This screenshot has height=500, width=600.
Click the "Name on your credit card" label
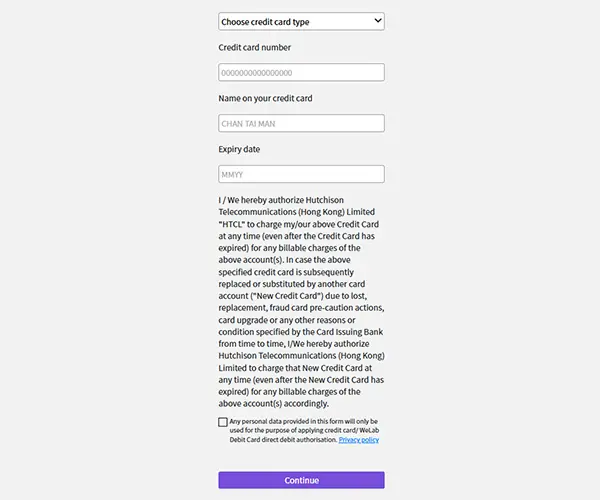click(x=265, y=98)
